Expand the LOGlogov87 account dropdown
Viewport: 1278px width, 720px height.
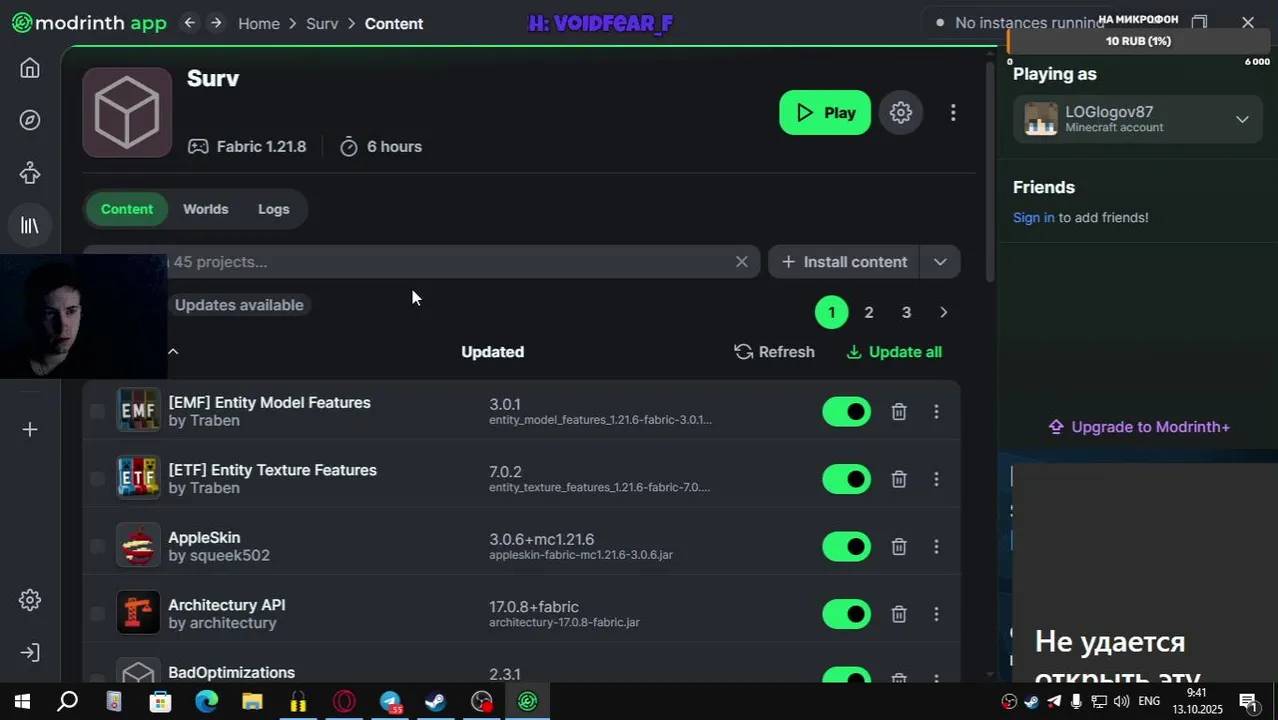(1242, 119)
